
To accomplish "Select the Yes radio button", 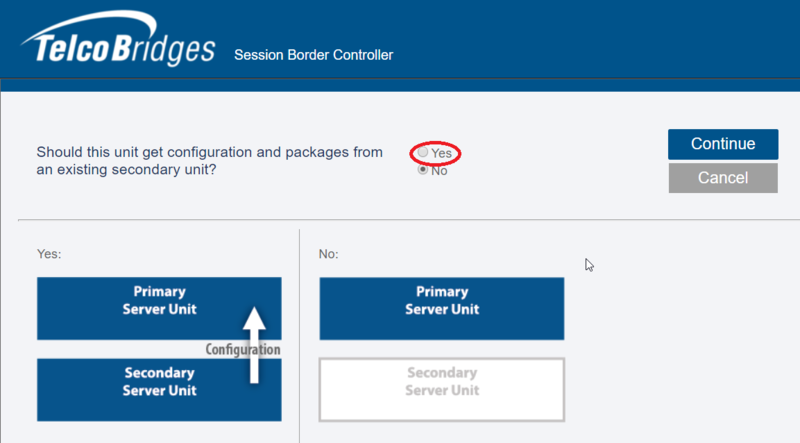I will [x=422, y=152].
